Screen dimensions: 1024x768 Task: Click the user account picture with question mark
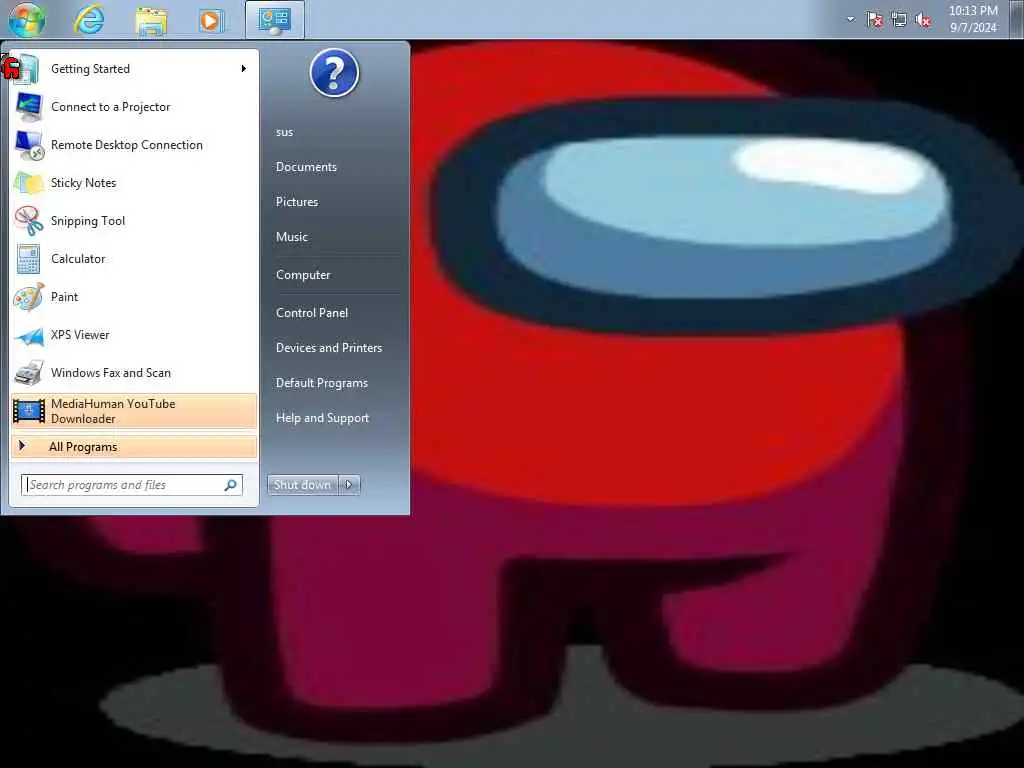[x=334, y=73]
